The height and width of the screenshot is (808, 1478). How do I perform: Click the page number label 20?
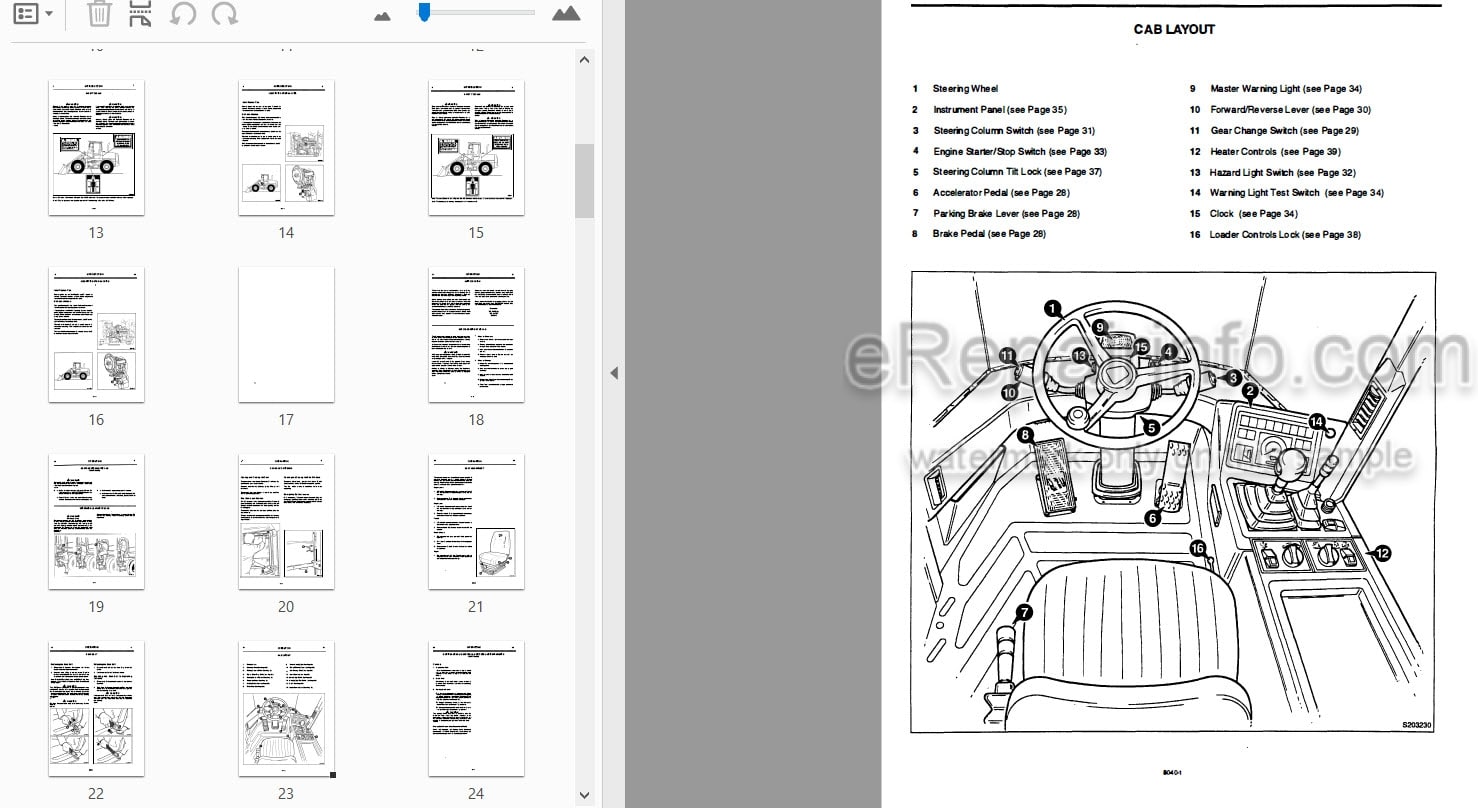pyautogui.click(x=286, y=606)
